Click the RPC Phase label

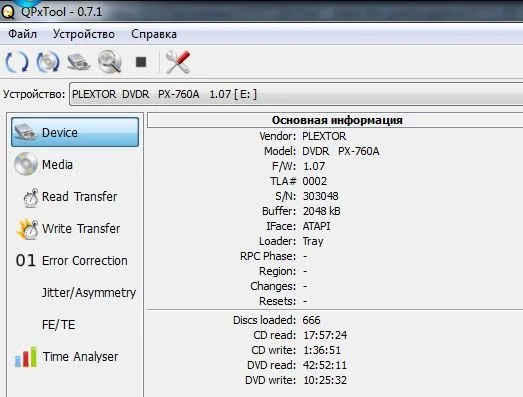coord(268,256)
